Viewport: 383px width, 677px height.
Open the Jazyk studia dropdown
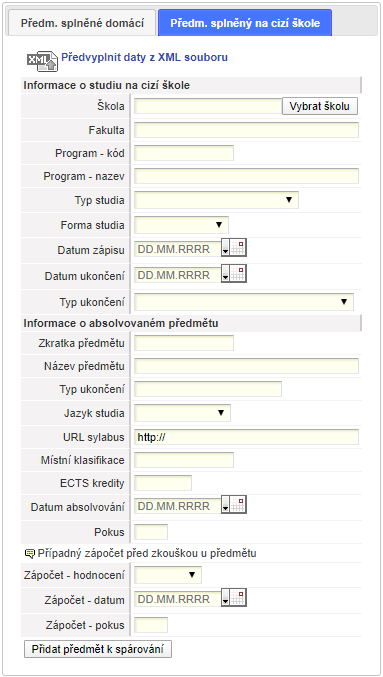tap(182, 413)
